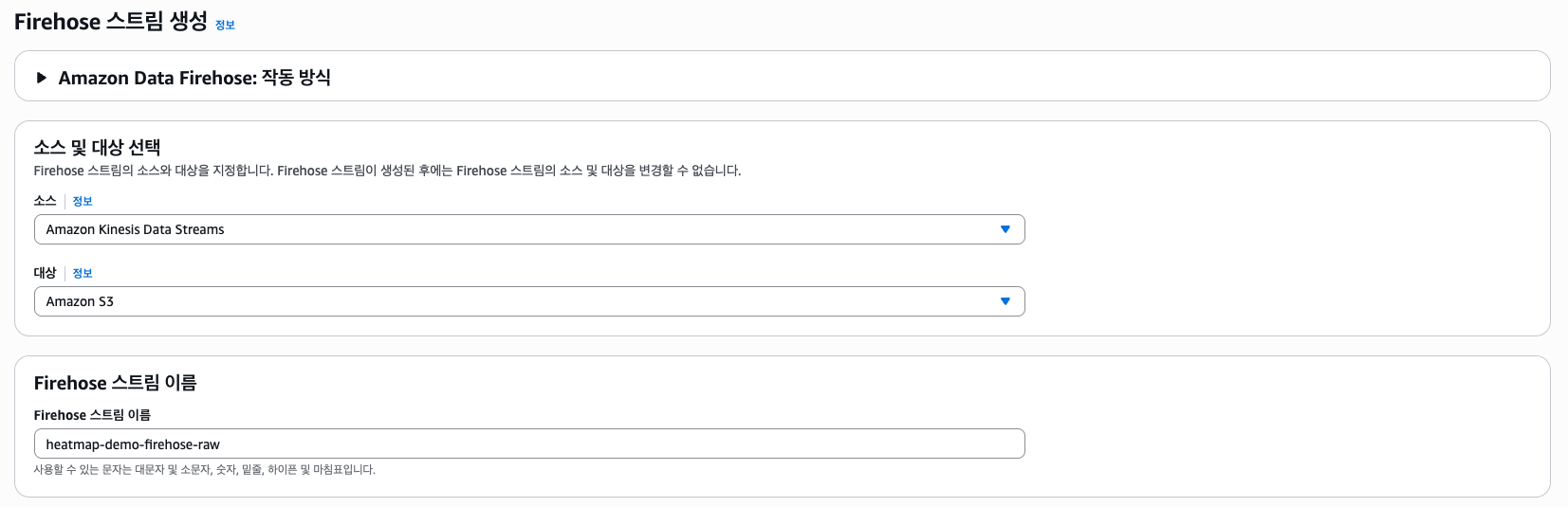The width and height of the screenshot is (1568, 507).
Task: Expand the Amazon Data Firehose 작동 방식 triangle
Action: click(x=41, y=78)
